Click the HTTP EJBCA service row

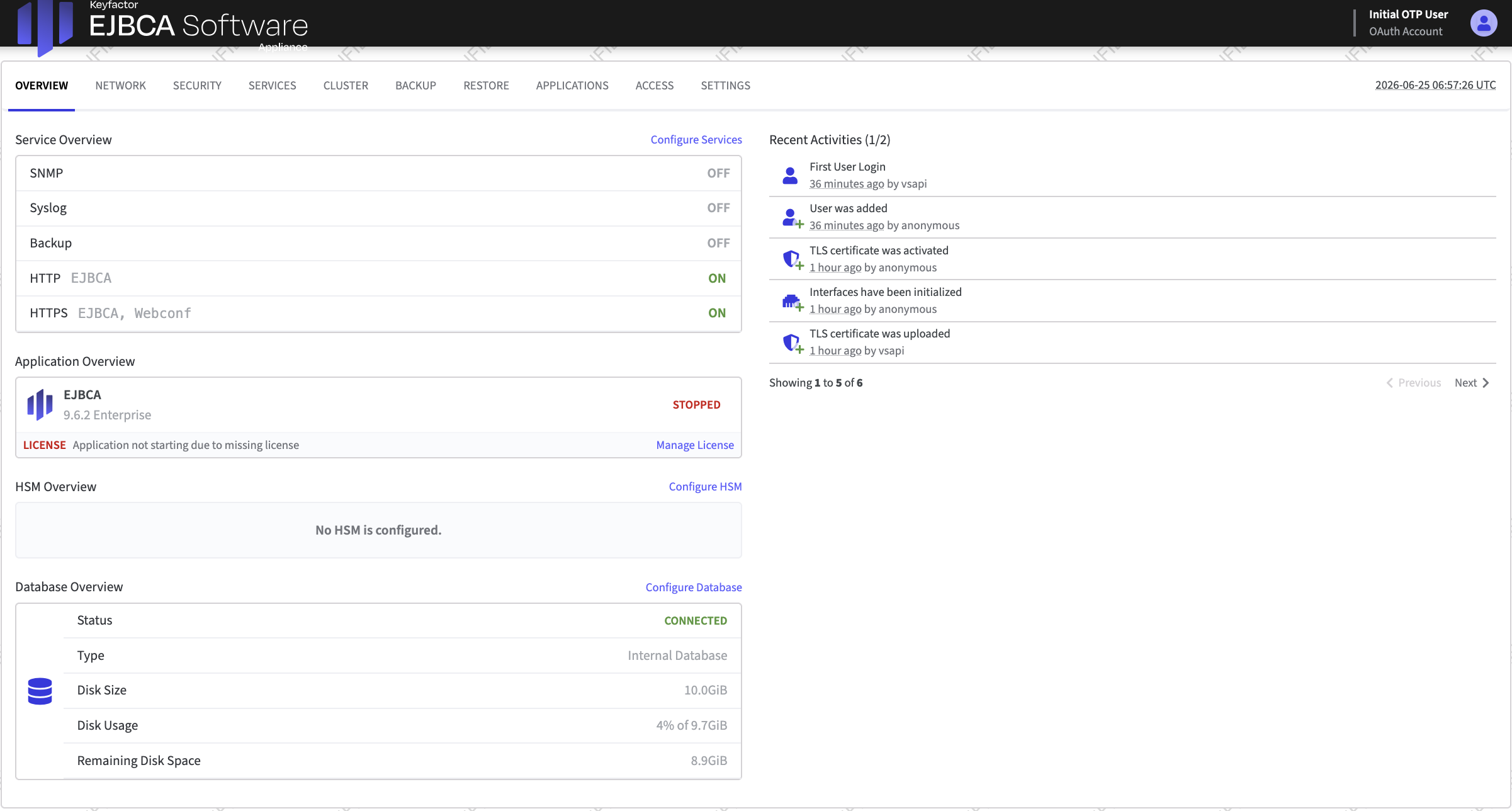click(378, 278)
